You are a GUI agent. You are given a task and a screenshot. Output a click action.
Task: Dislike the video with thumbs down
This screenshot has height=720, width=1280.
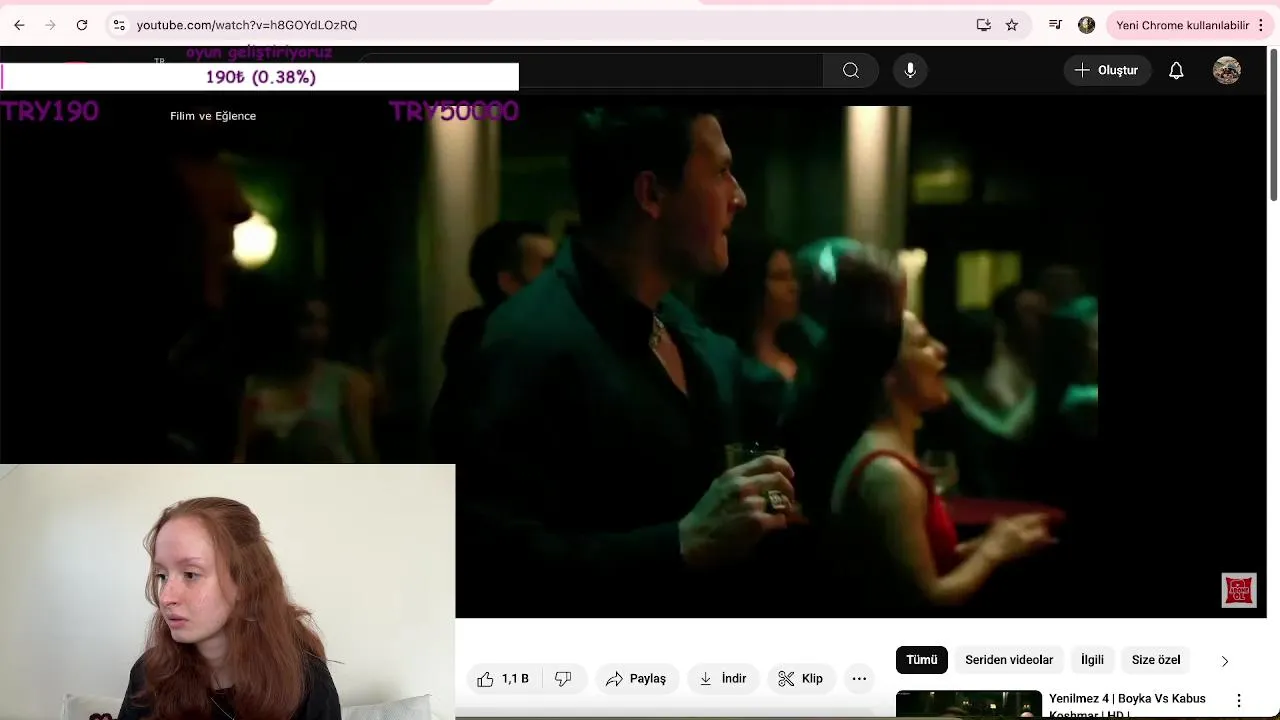pos(563,679)
